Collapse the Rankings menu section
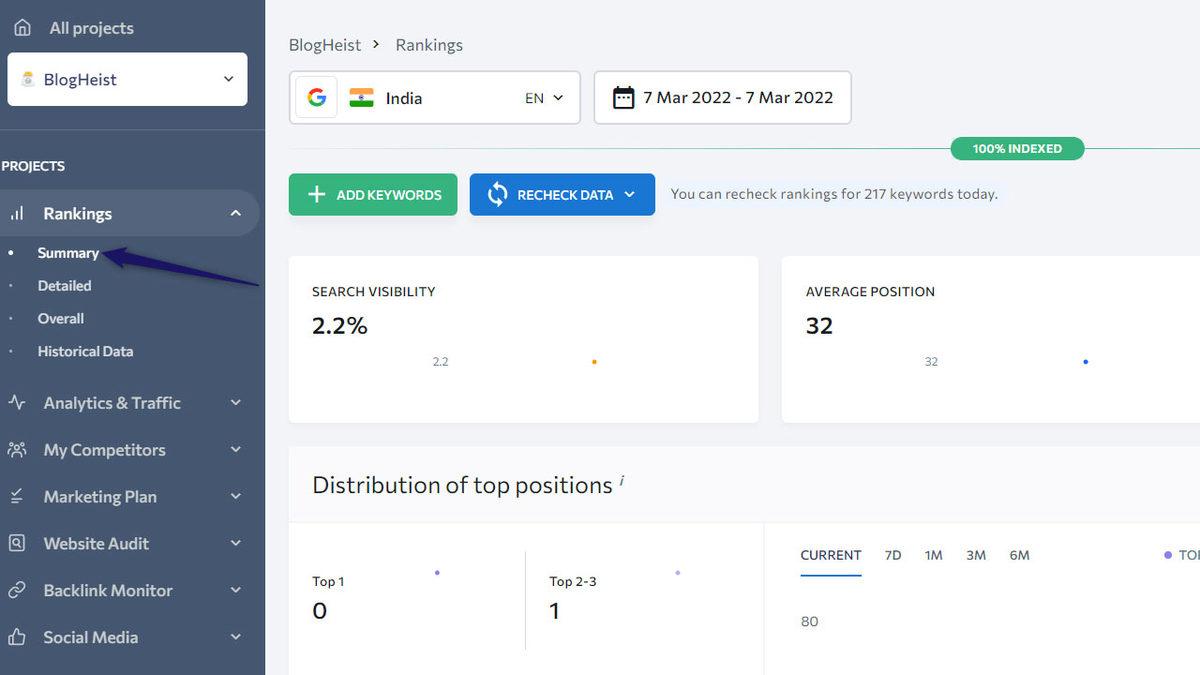The width and height of the screenshot is (1200, 675). tap(236, 213)
